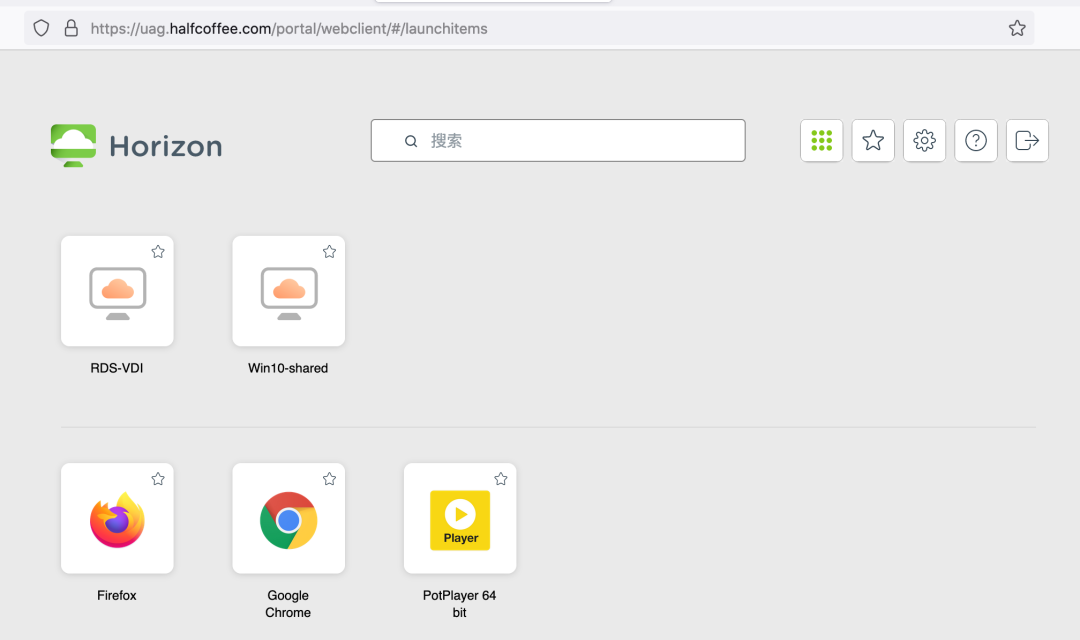Click the Horizon title text
The height and width of the screenshot is (640, 1080).
coord(166,146)
